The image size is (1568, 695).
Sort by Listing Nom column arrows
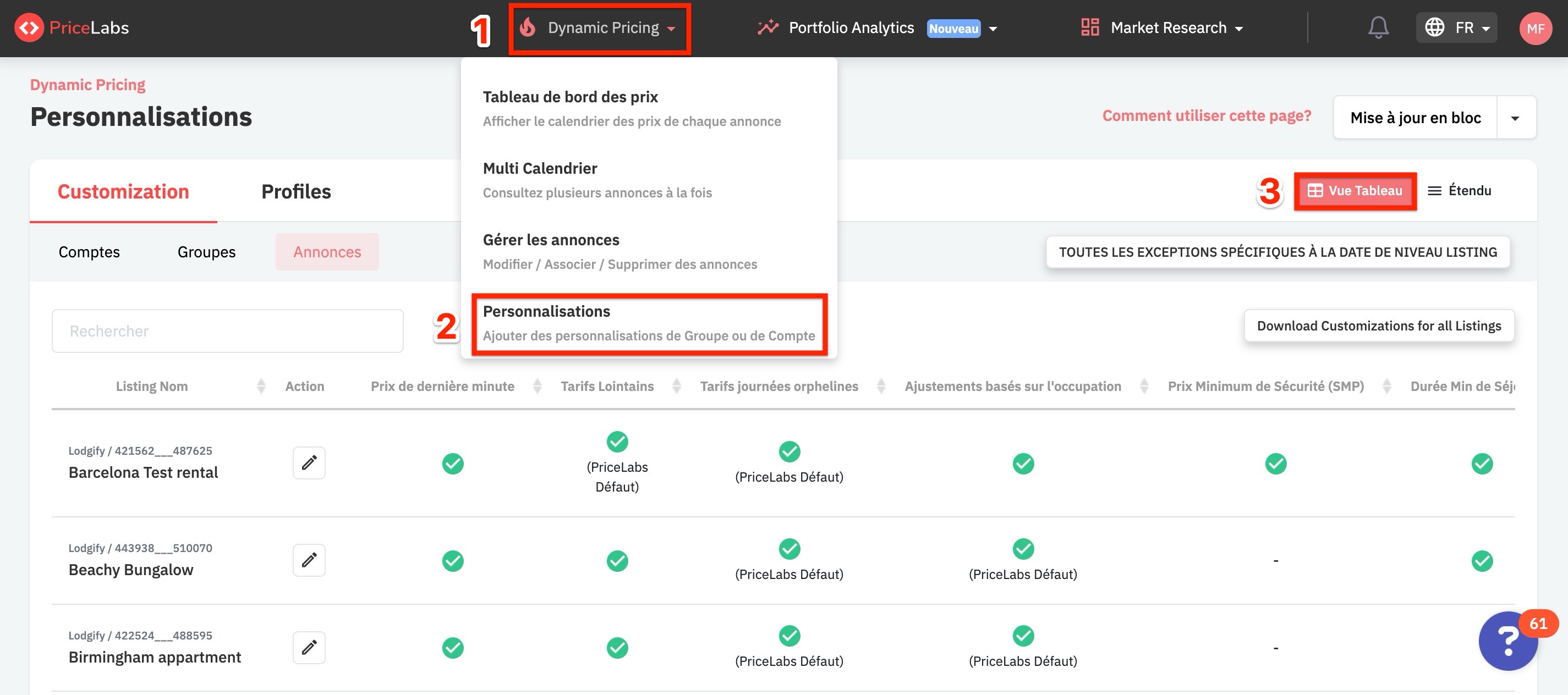click(x=261, y=386)
